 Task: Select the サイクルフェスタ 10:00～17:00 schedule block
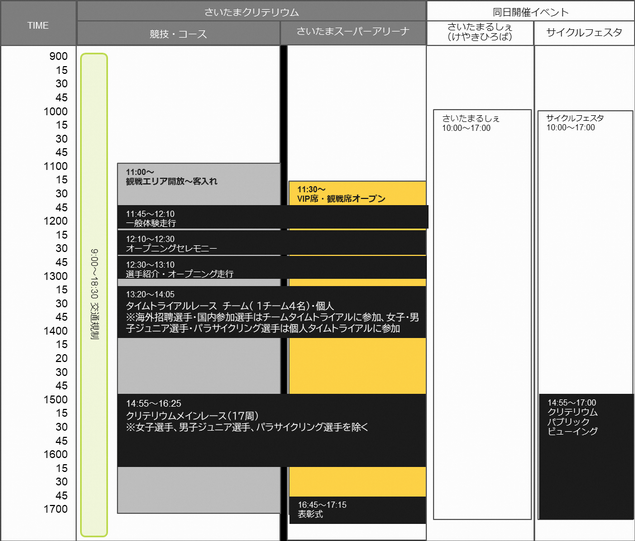pyautogui.click(x=584, y=250)
